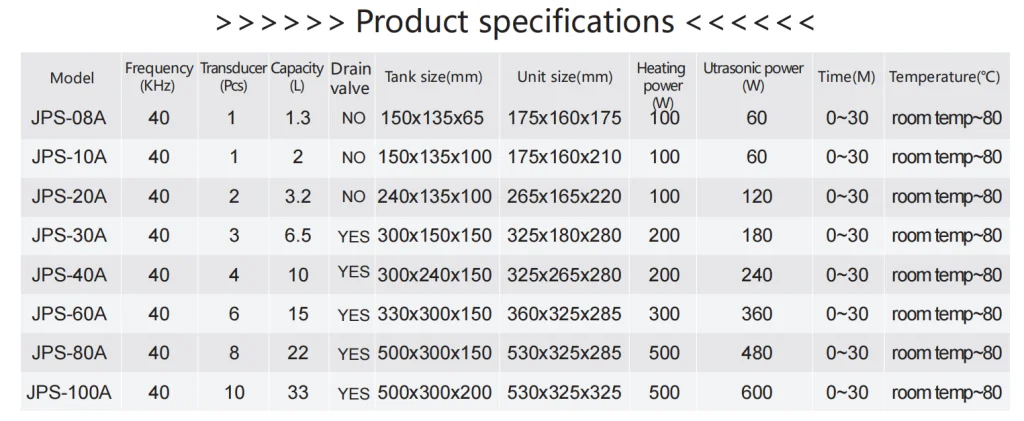Select the JPS-60A row label
Viewport: 1024px width, 421px height.
point(69,314)
